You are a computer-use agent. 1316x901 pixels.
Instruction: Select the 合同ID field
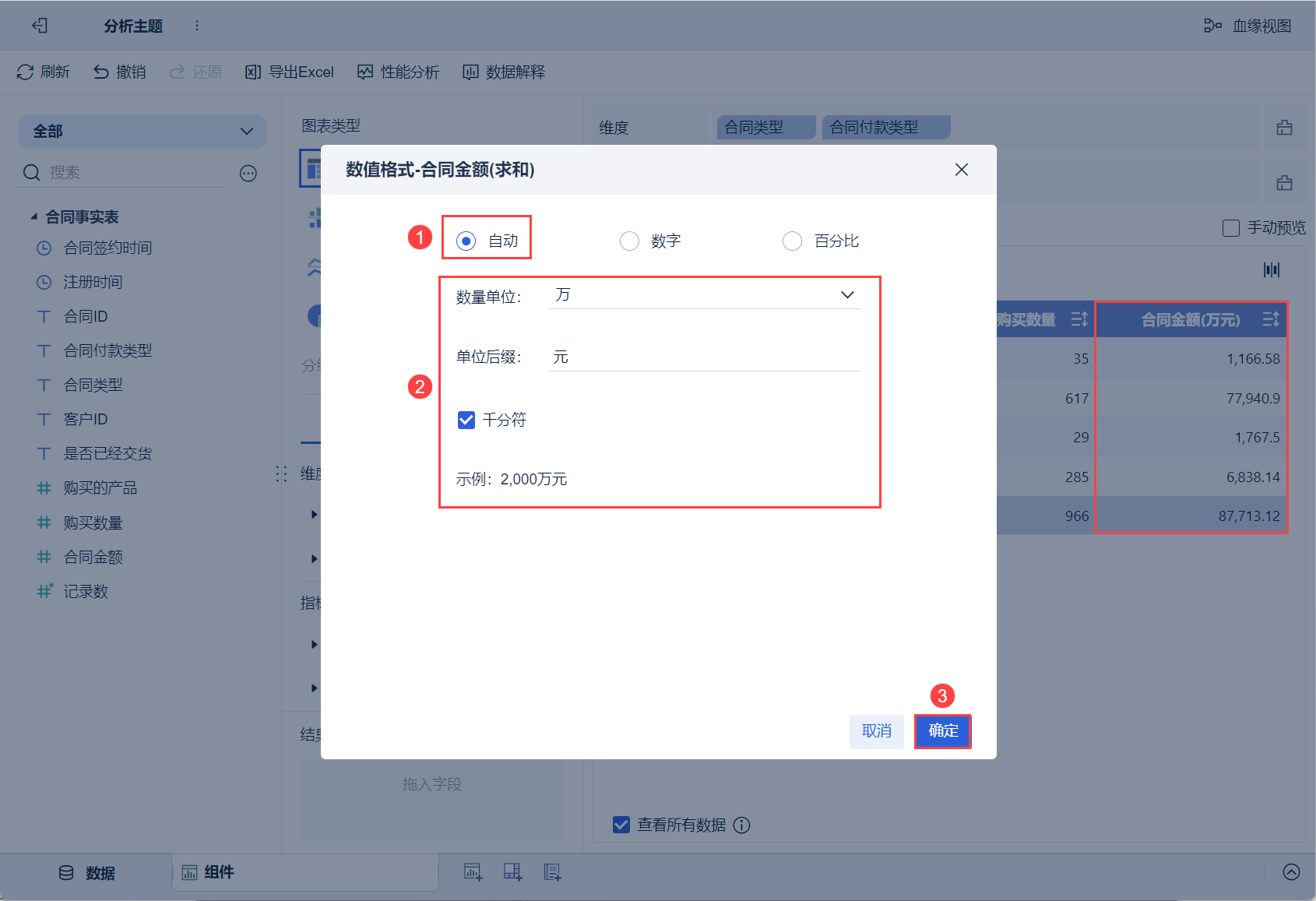72,316
